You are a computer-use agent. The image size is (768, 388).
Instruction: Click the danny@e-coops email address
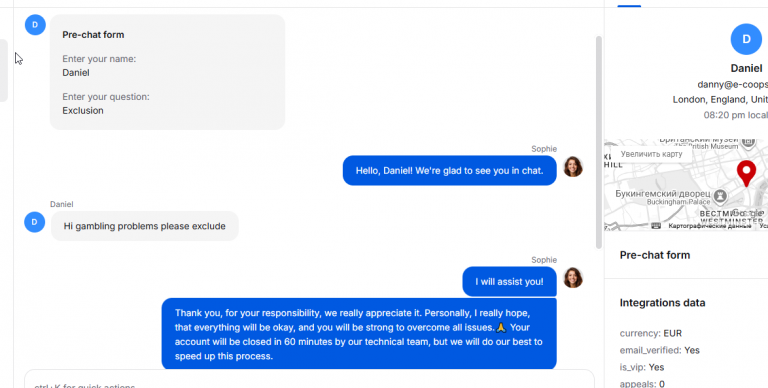[x=733, y=84]
